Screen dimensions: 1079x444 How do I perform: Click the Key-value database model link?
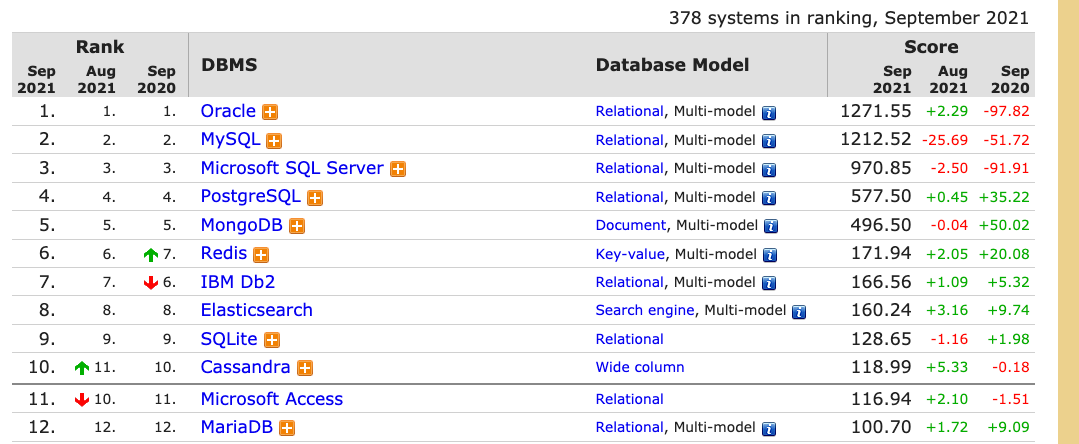click(x=630, y=254)
